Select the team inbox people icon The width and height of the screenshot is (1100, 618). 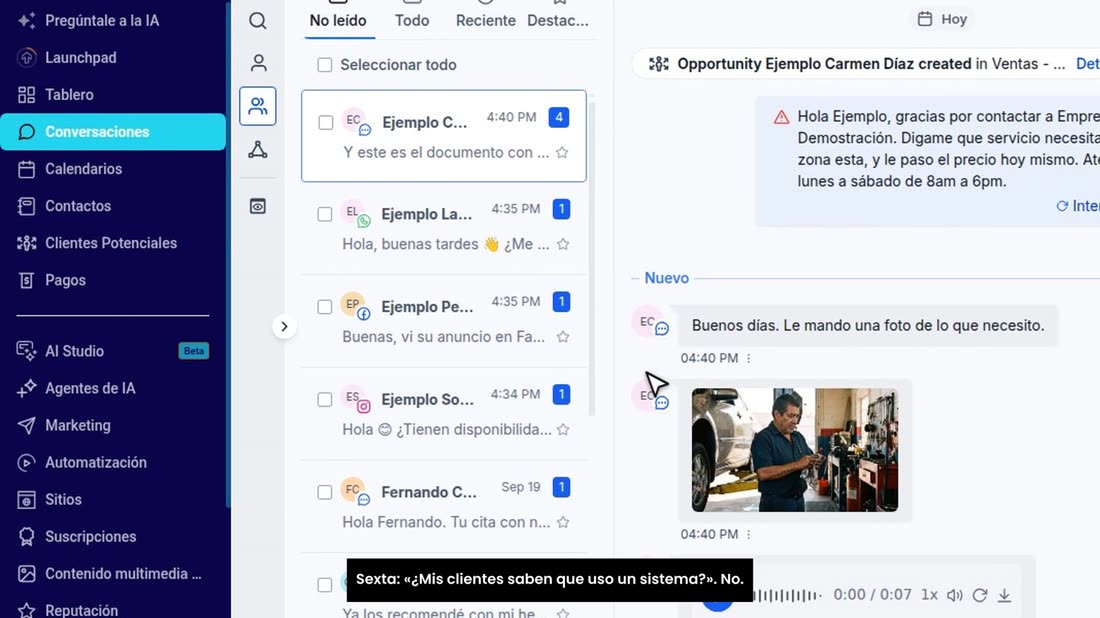coord(257,106)
